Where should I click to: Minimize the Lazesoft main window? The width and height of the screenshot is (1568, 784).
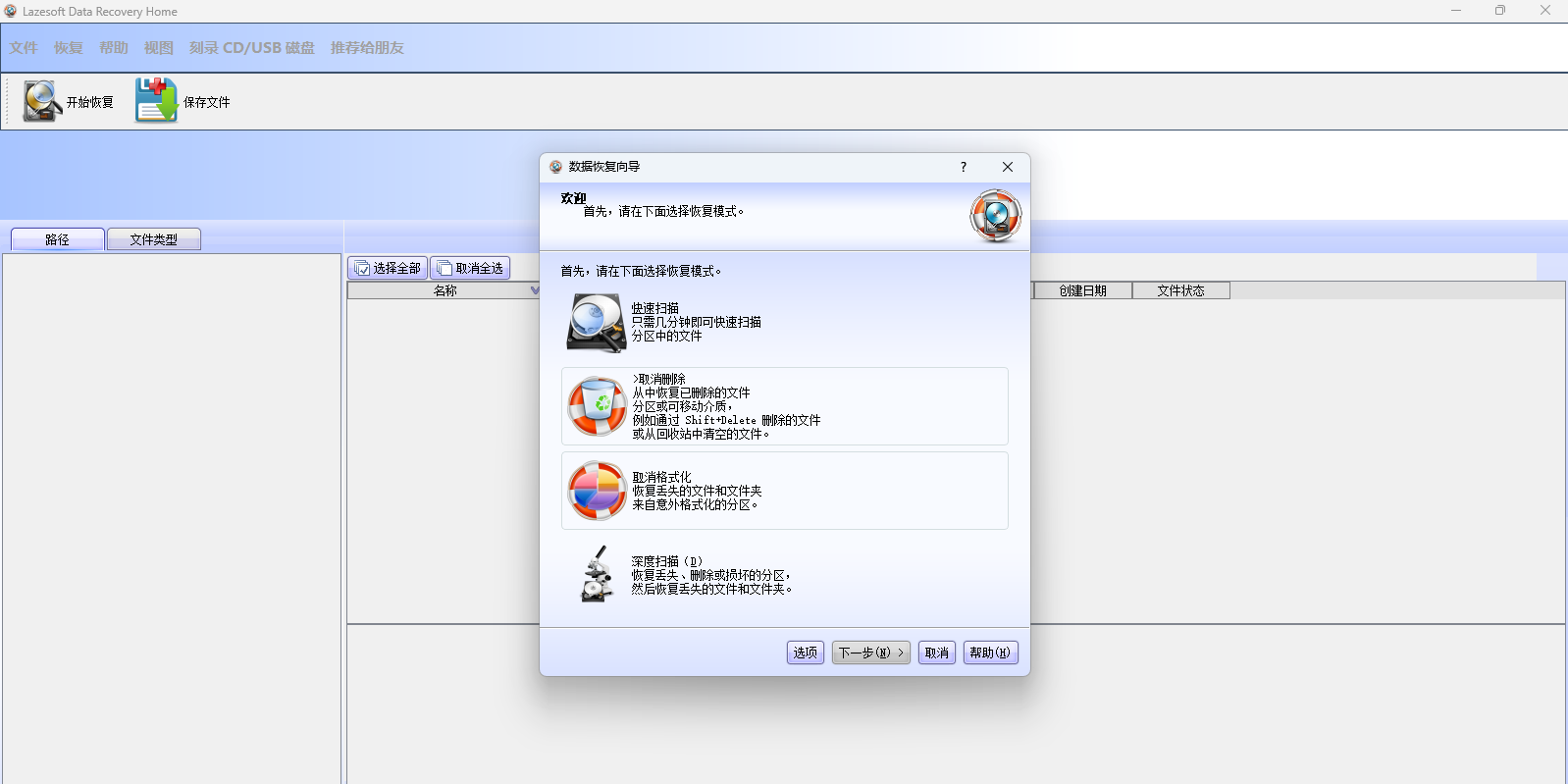point(1456,11)
